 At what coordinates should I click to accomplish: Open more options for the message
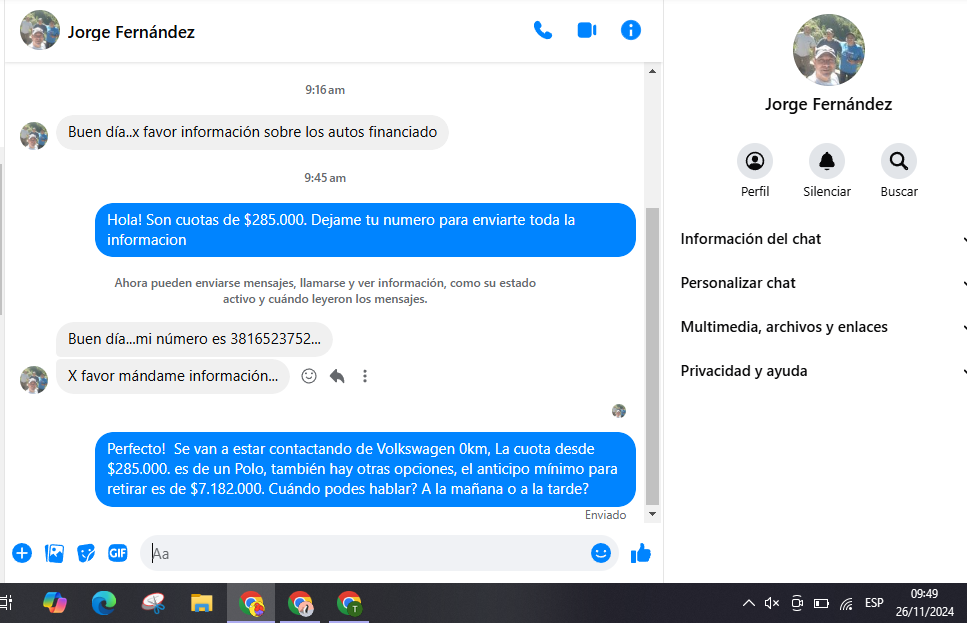(365, 376)
